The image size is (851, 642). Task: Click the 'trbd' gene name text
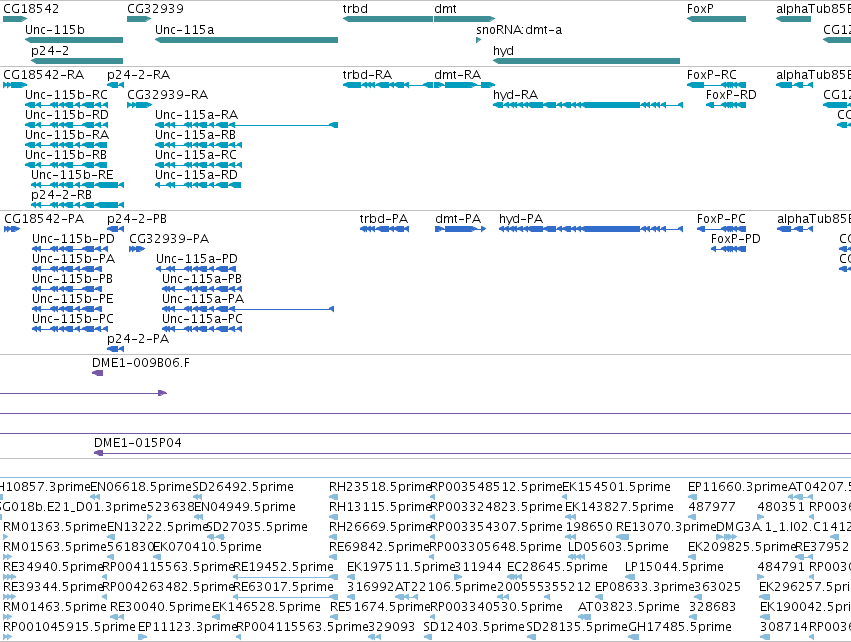(x=355, y=9)
